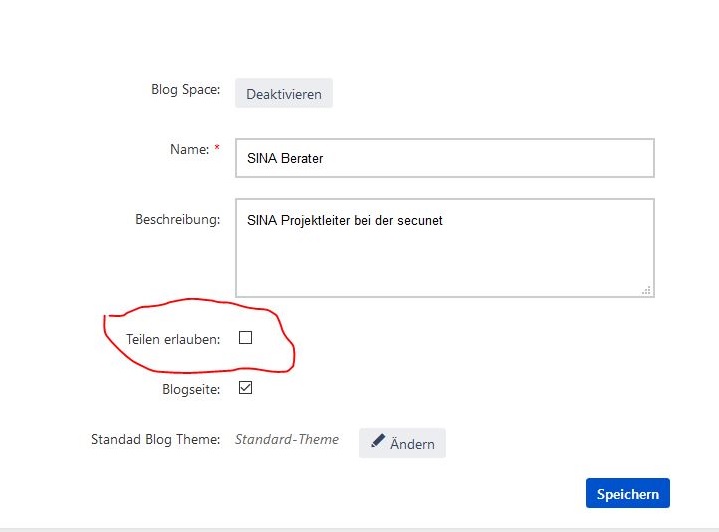Viewport: 719px width, 532px height.
Task: Save the settings with Speichern
Action: tap(628, 493)
